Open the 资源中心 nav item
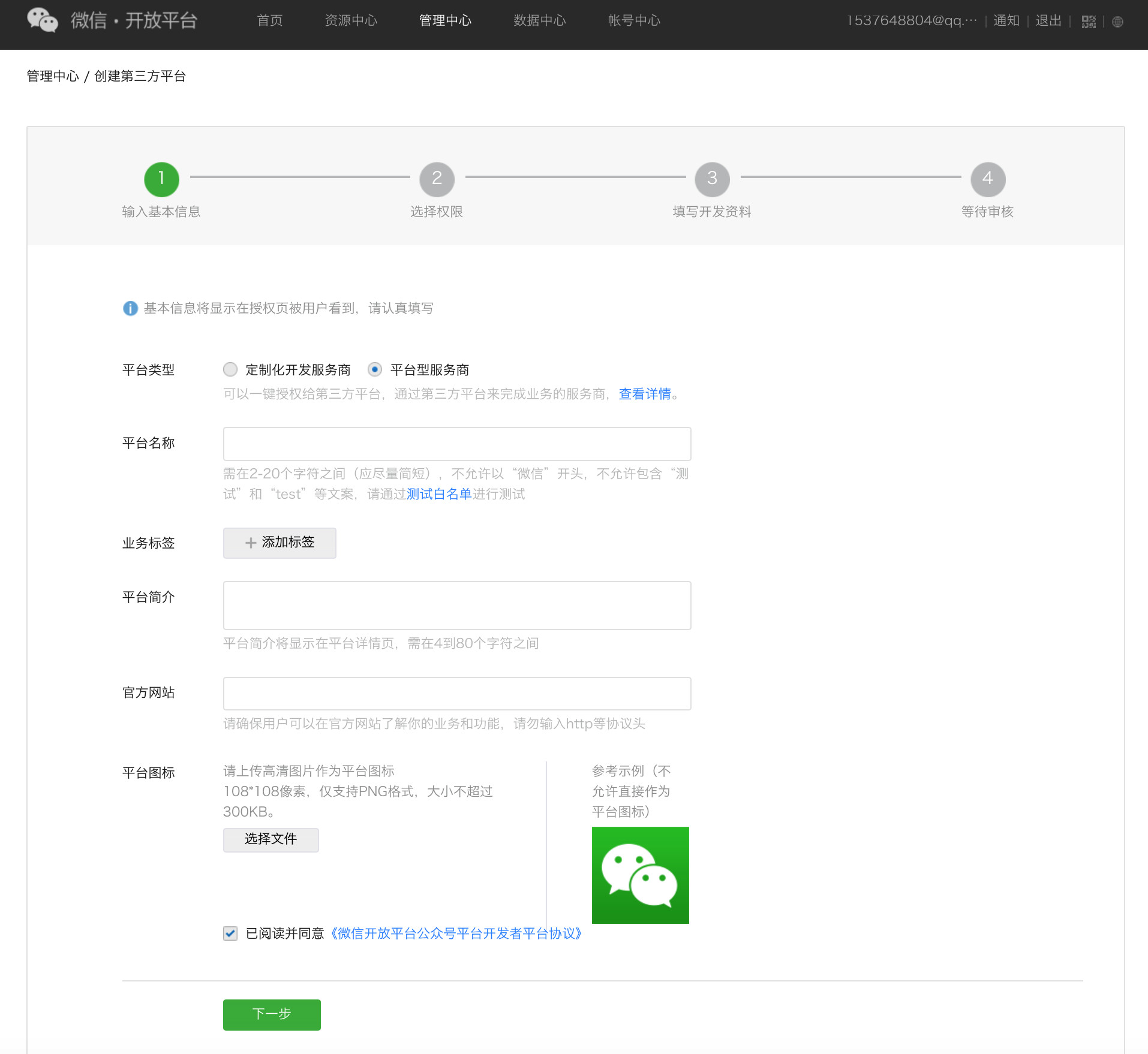 (351, 20)
